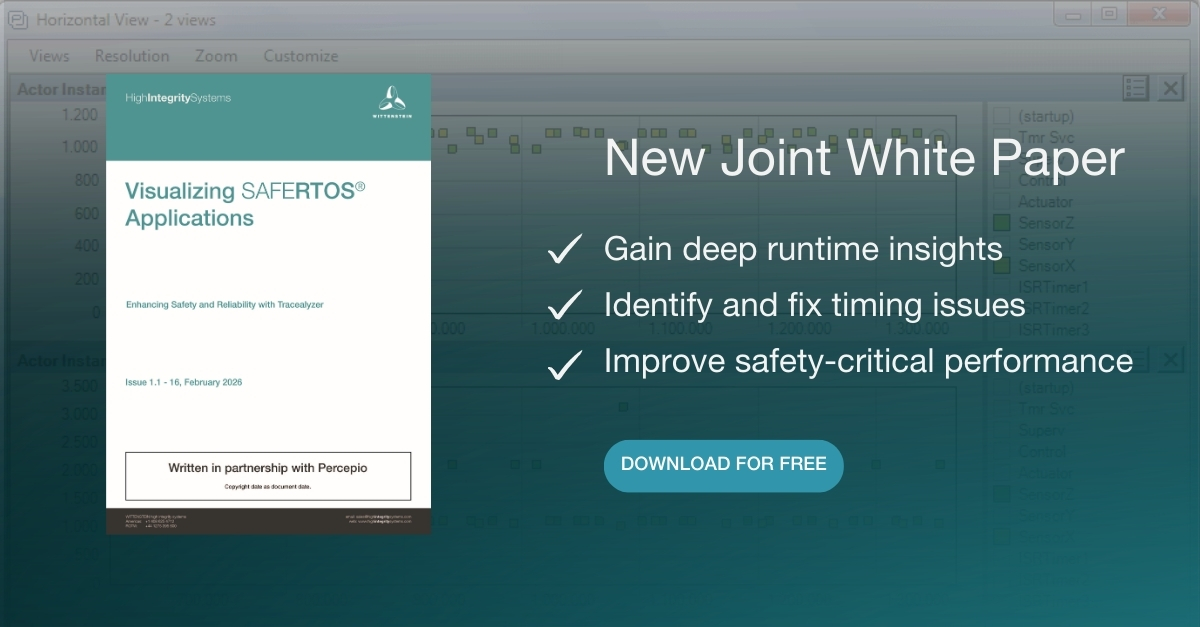The height and width of the screenshot is (627, 1200).
Task: Toggle the Actuator checkbox in first view legend
Action: pos(1001,202)
